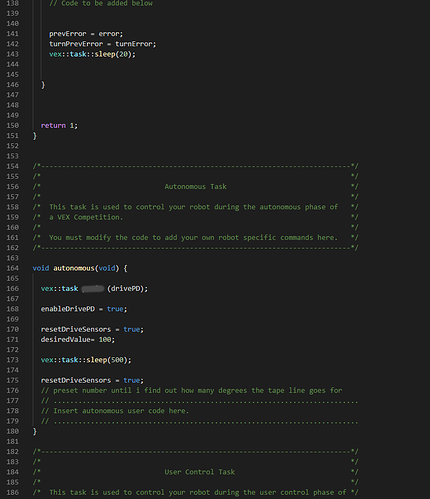Click the autonomous function name

(x=74, y=268)
